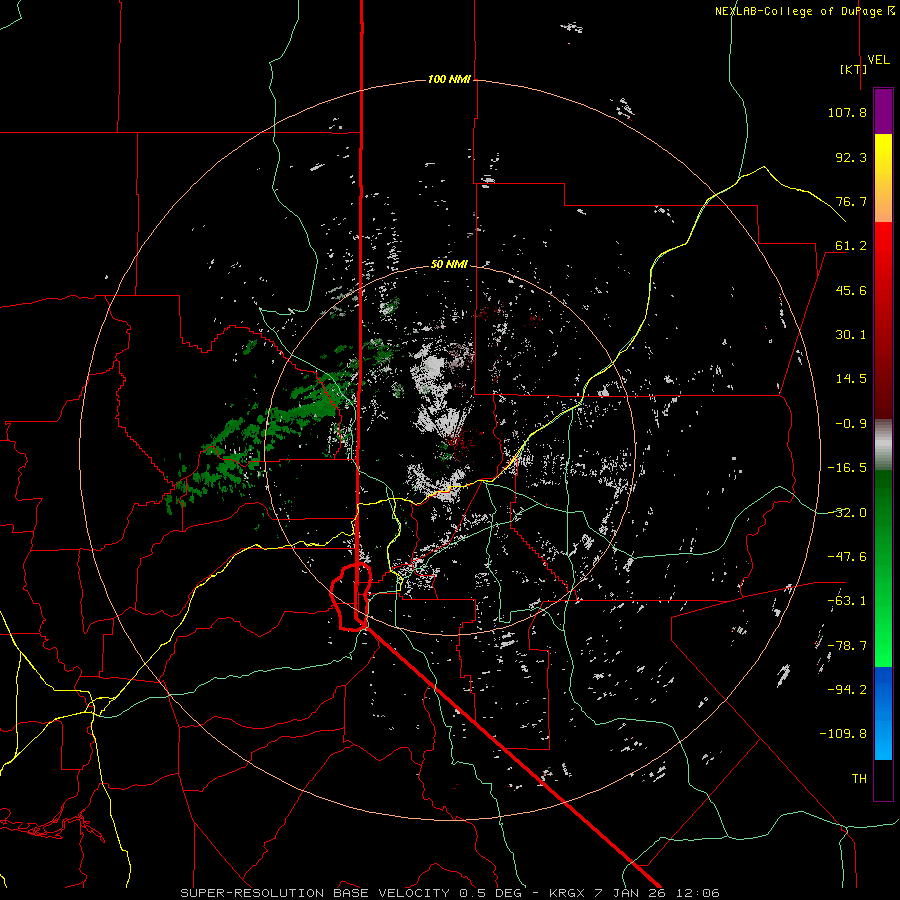Click the 107.8 velocity scale value
The width and height of the screenshot is (900, 900).
point(847,112)
